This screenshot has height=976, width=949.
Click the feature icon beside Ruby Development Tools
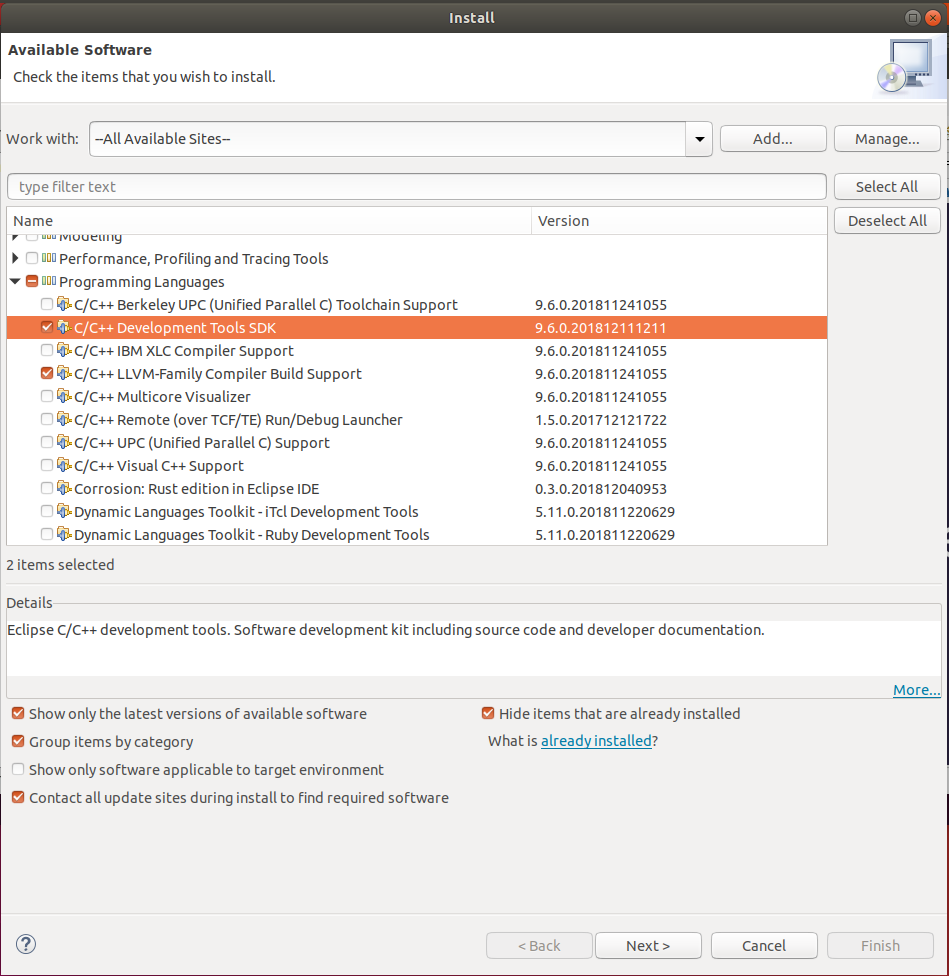[x=63, y=534]
